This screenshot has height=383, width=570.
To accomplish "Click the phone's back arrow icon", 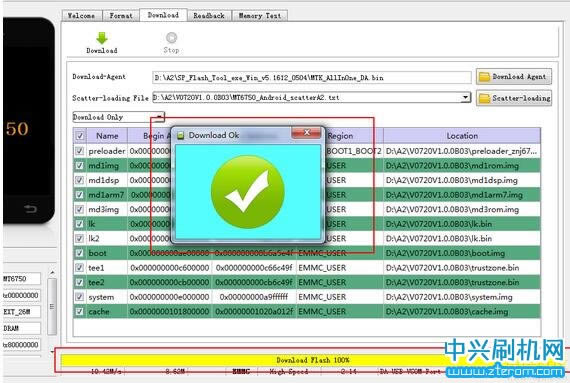I will click(31, 209).
